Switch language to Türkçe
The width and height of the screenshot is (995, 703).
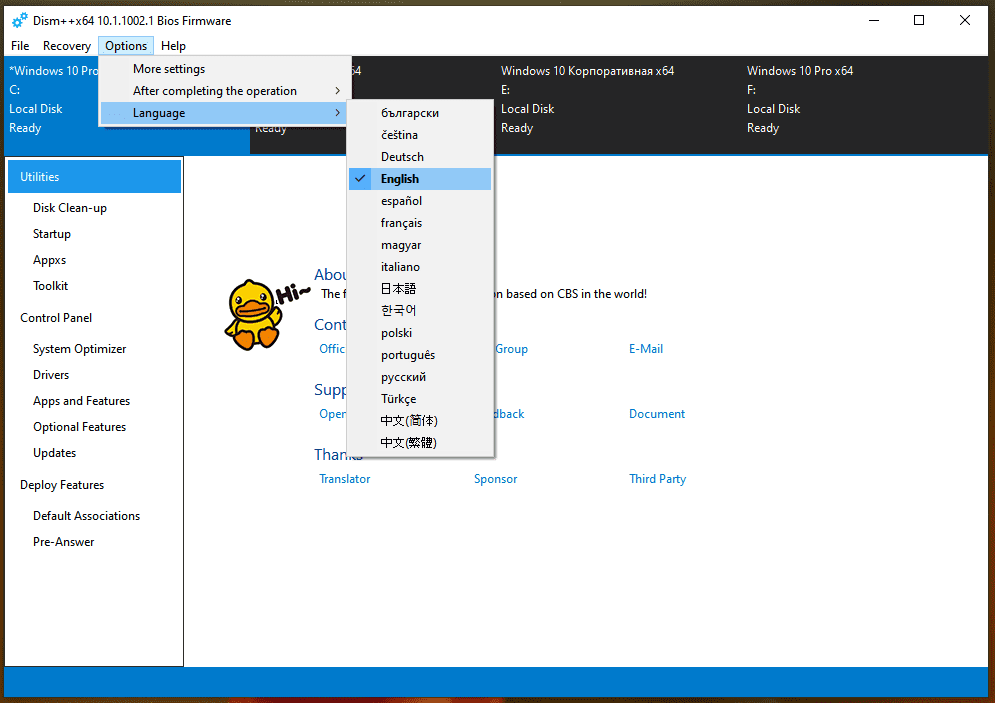pyautogui.click(x=420, y=398)
